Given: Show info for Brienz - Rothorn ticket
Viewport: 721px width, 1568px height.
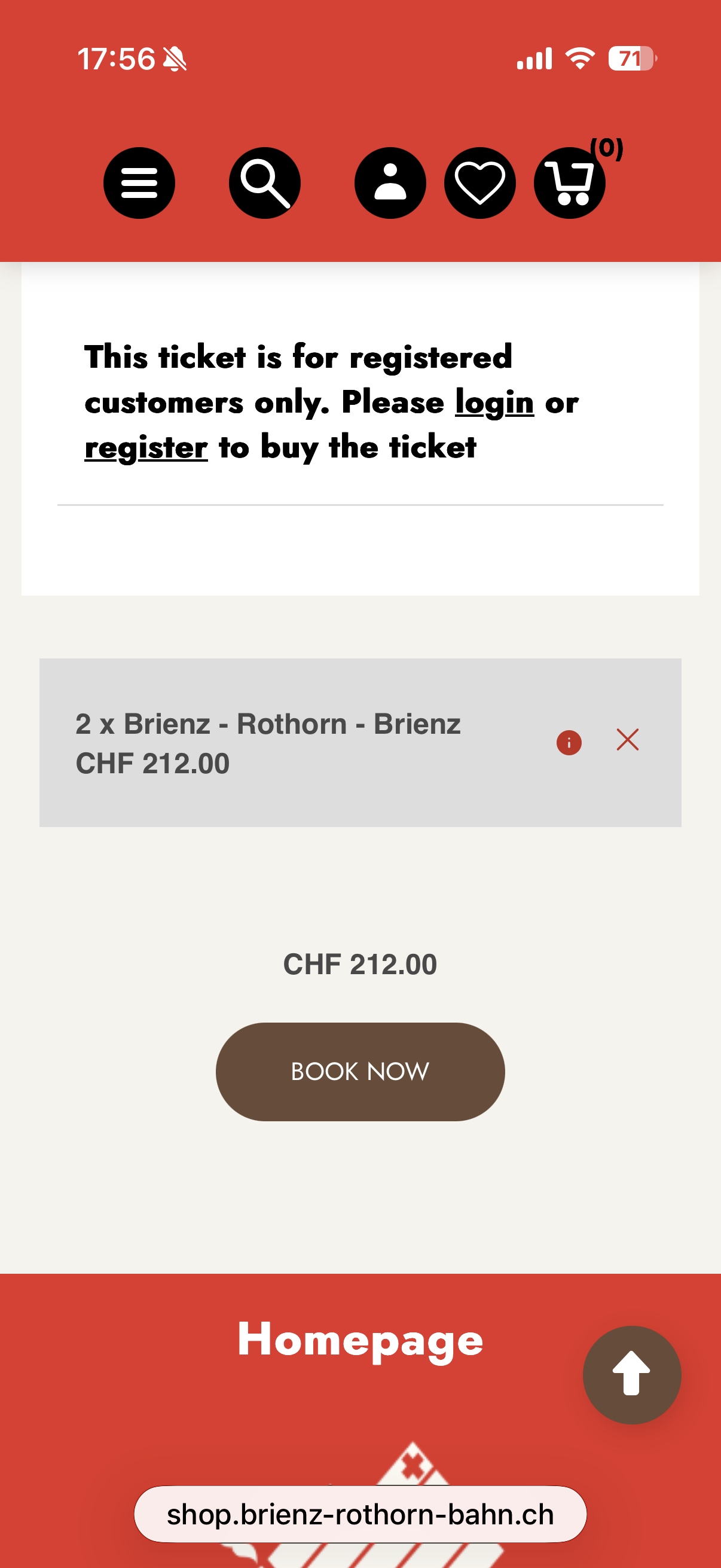Looking at the screenshot, I should click(569, 742).
